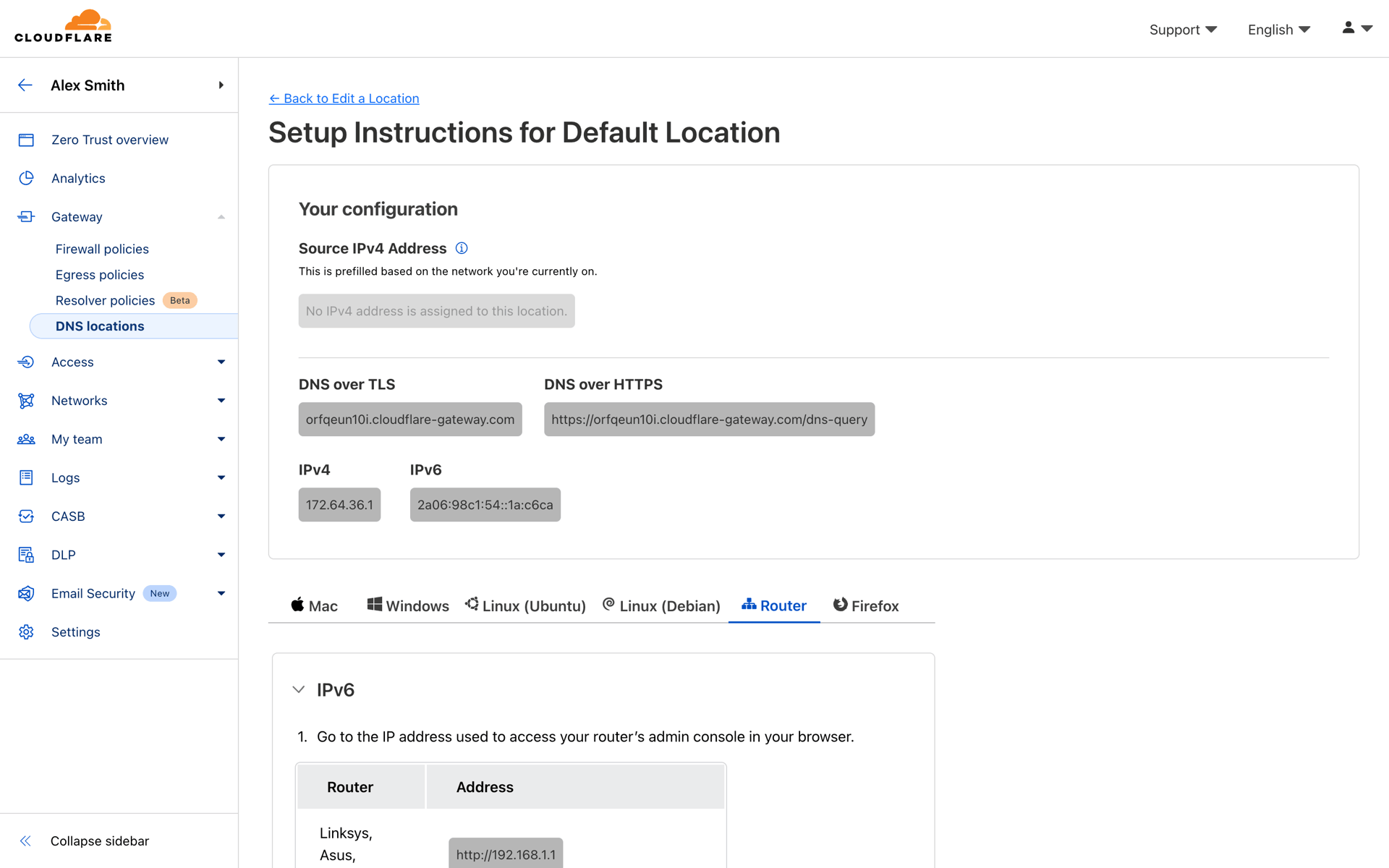Click the New badge on Email Security
The image size is (1389, 868).
160,593
